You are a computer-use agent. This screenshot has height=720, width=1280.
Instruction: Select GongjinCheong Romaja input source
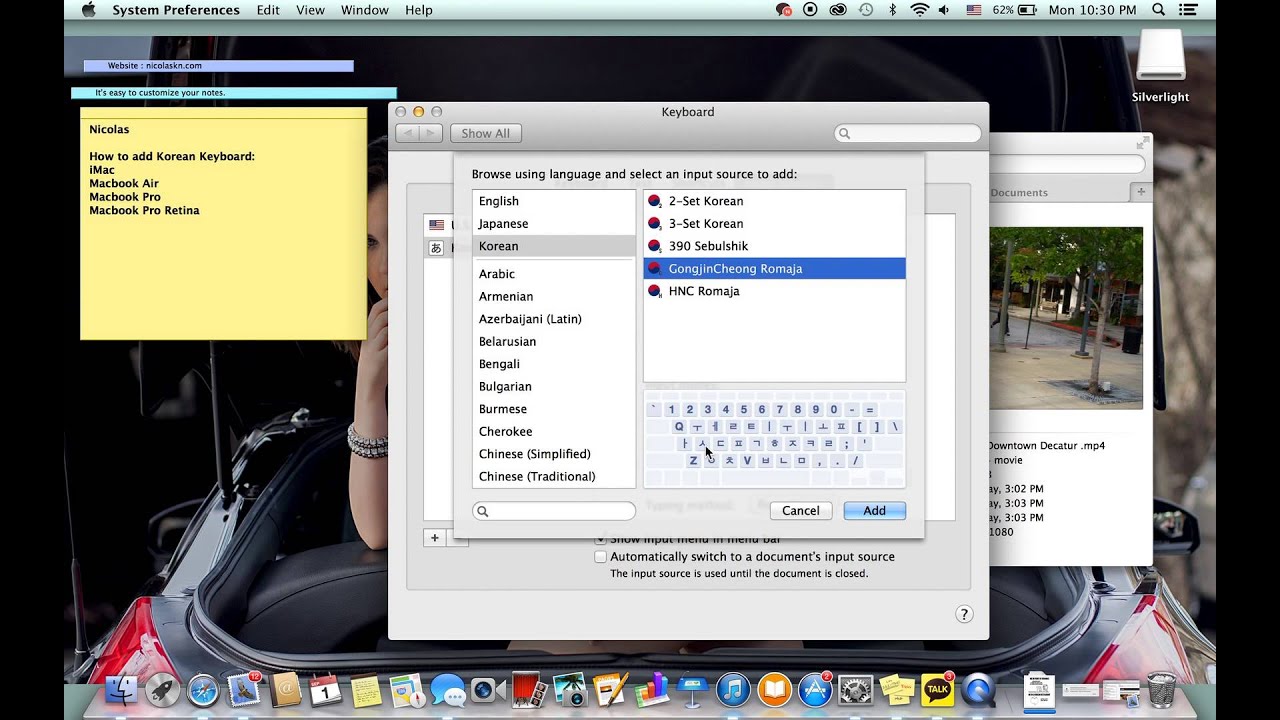click(x=774, y=268)
